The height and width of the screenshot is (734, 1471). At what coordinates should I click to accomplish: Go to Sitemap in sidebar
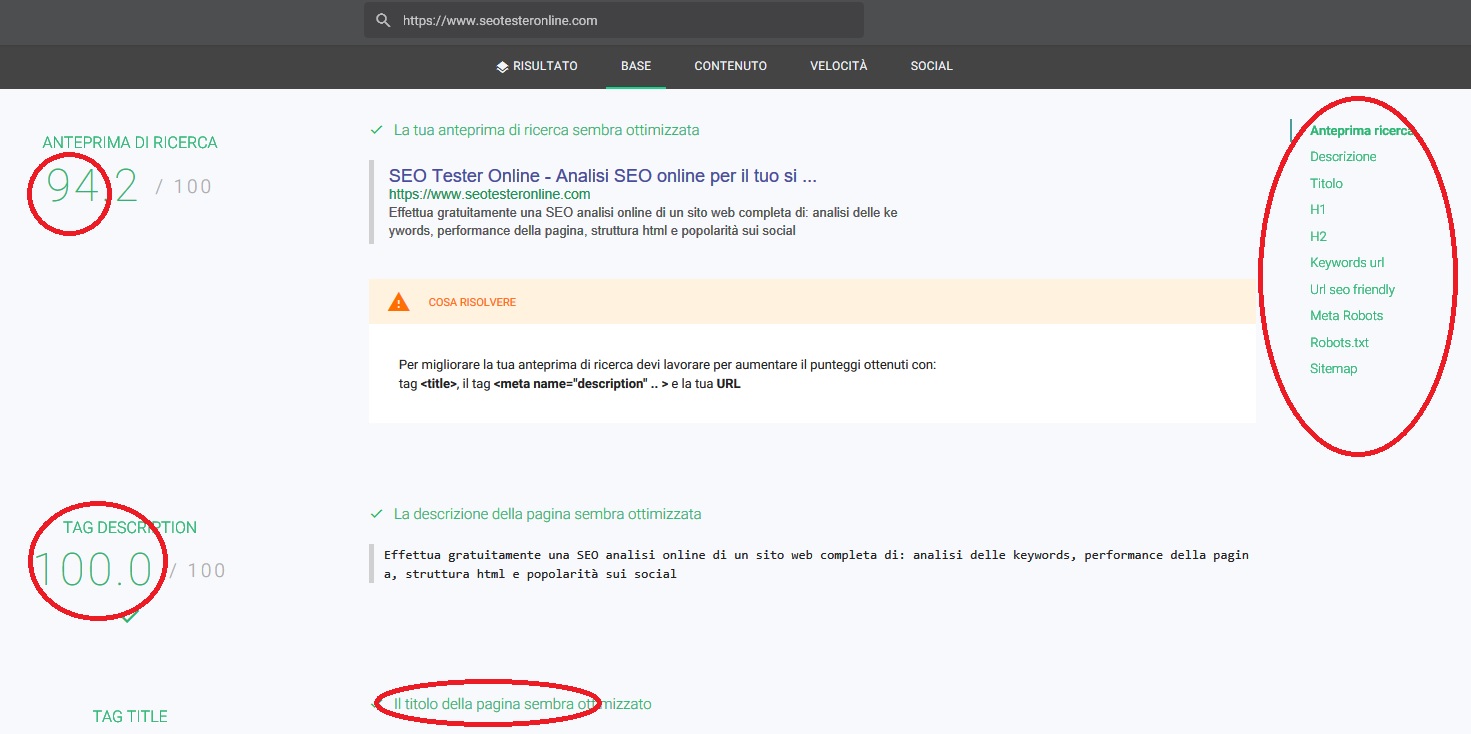coord(1334,368)
